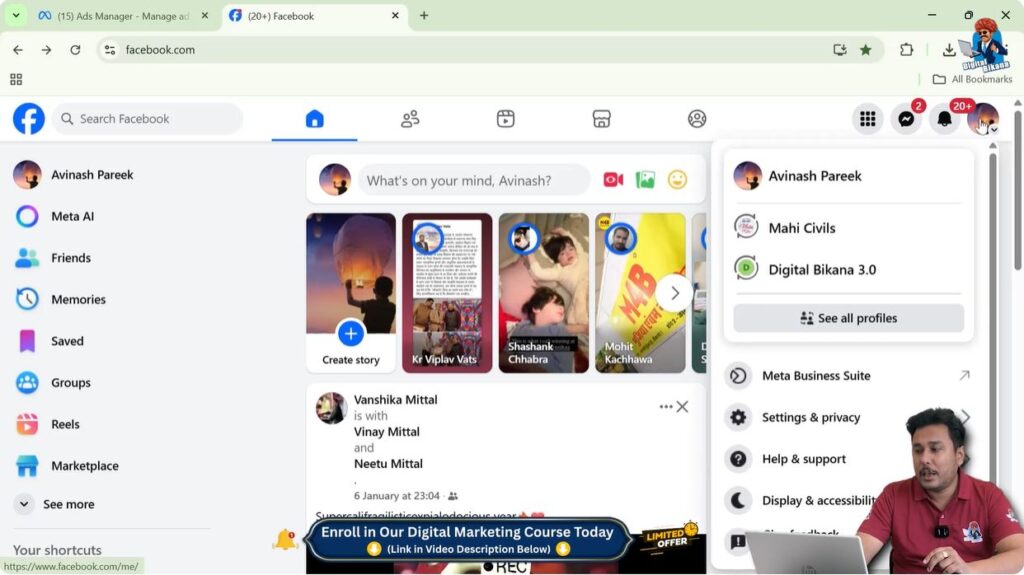Image resolution: width=1024 pixels, height=575 pixels.
Task: Install app icon in address bar
Action: [x=840, y=50]
